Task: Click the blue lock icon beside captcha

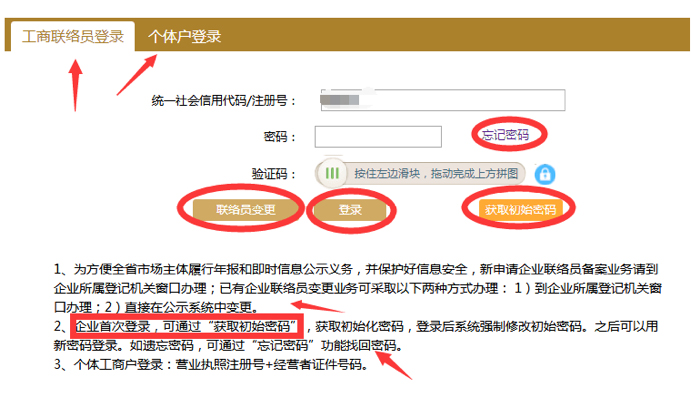Action: point(544,173)
